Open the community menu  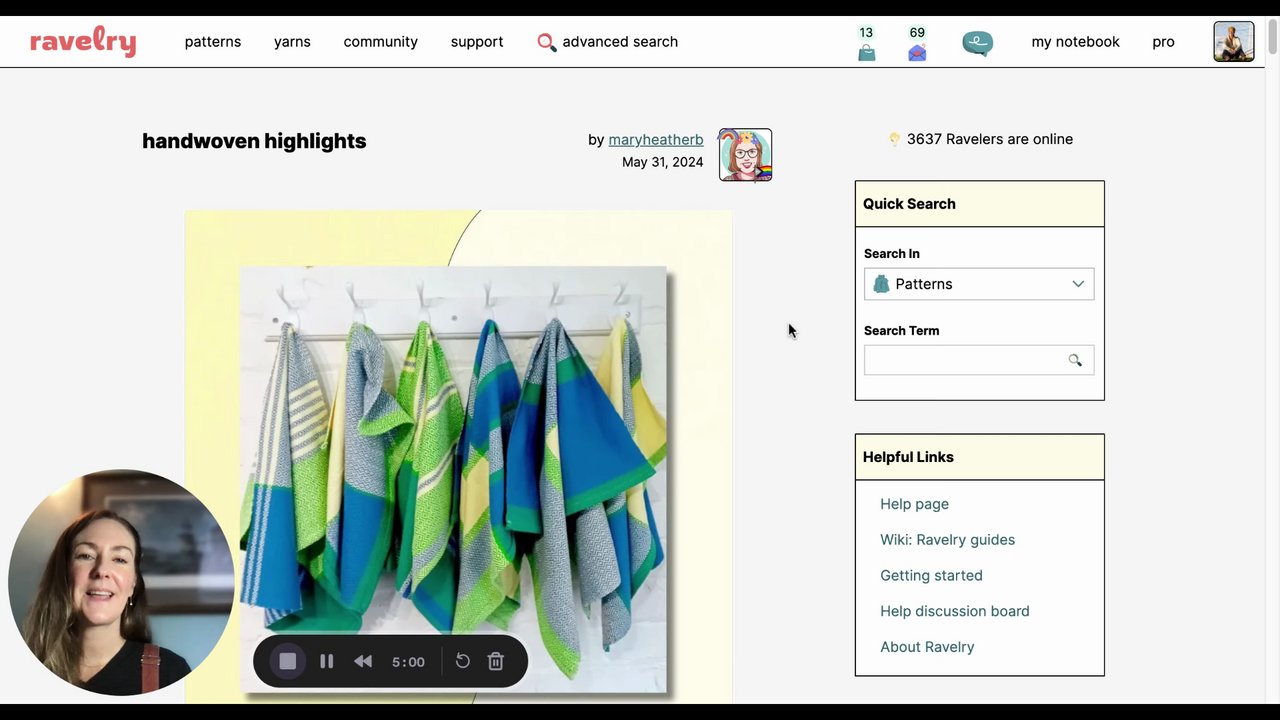click(381, 42)
